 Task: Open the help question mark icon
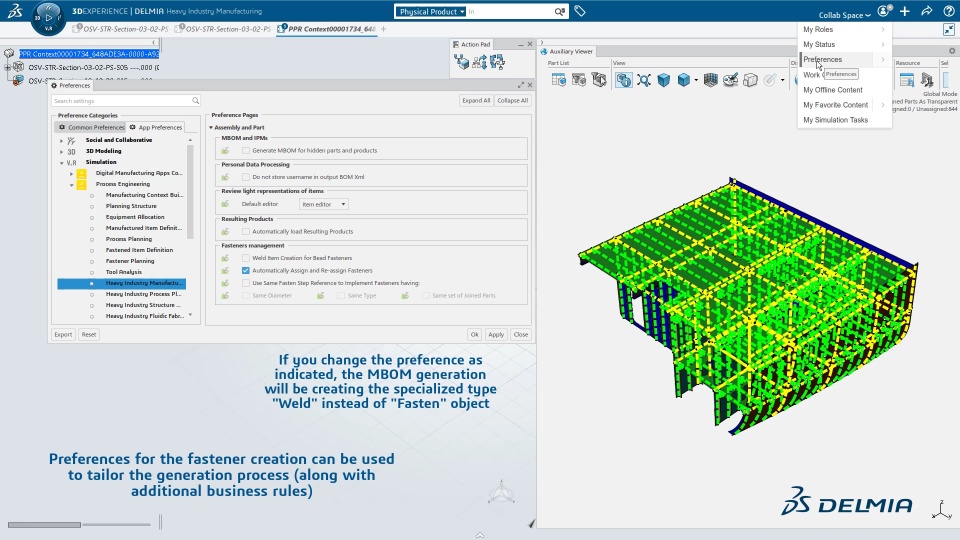948,11
